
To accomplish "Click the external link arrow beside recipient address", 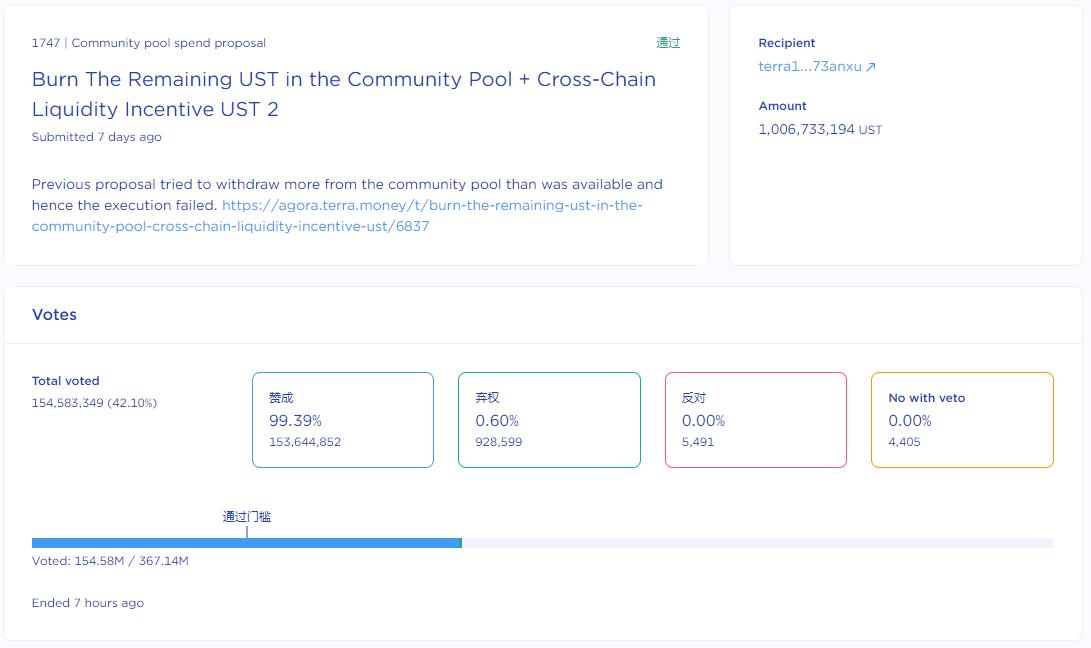I will click(871, 67).
